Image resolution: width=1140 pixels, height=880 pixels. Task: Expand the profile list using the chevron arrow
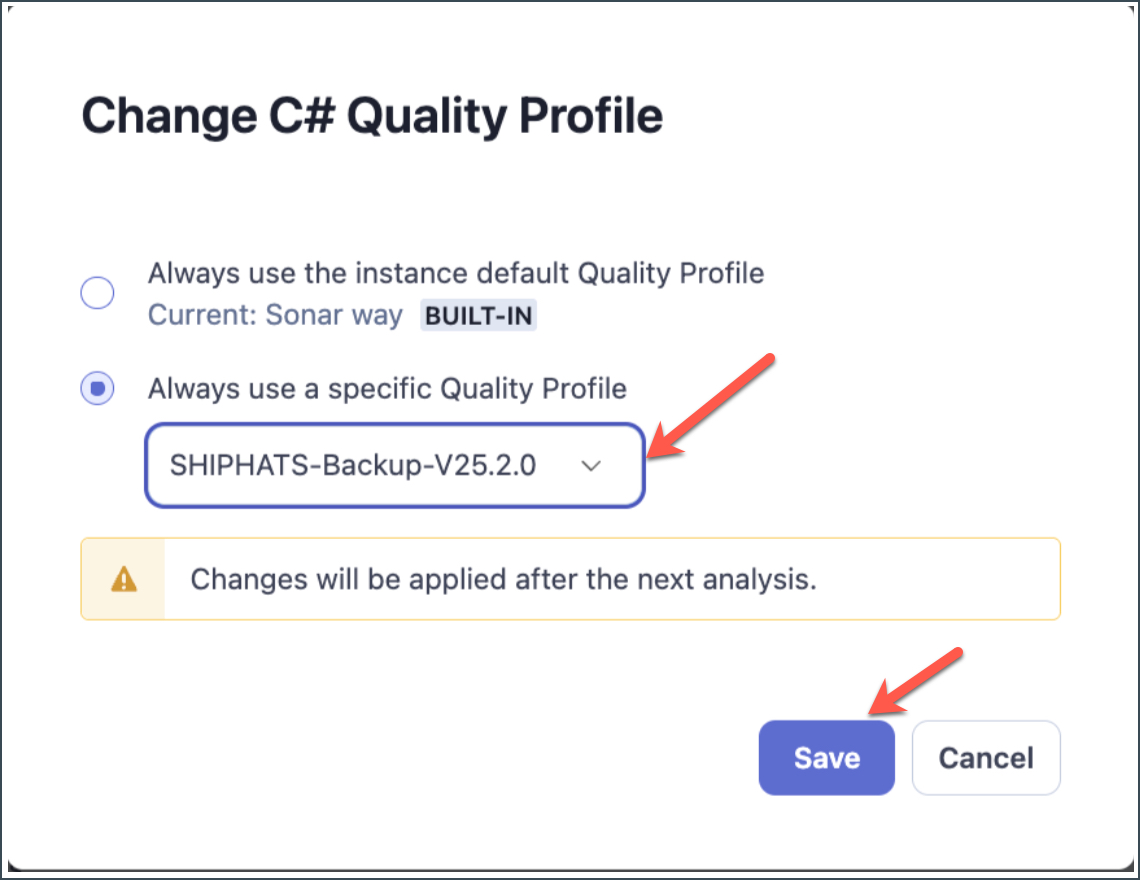[592, 466]
